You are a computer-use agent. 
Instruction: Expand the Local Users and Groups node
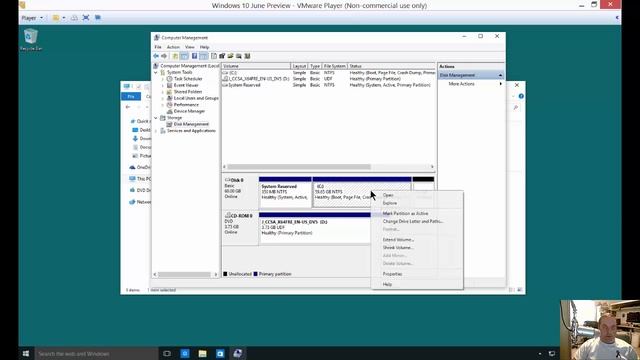point(162,98)
